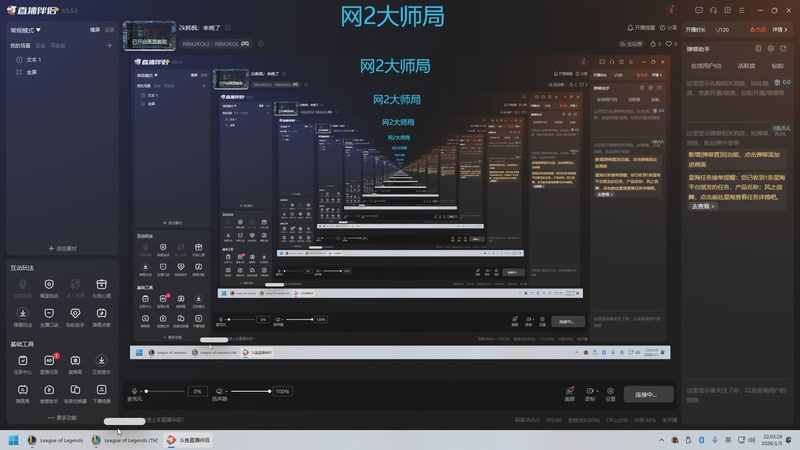Open the 主播口袋 pocket icon
This screenshot has height=450, width=800.
click(x=49, y=313)
